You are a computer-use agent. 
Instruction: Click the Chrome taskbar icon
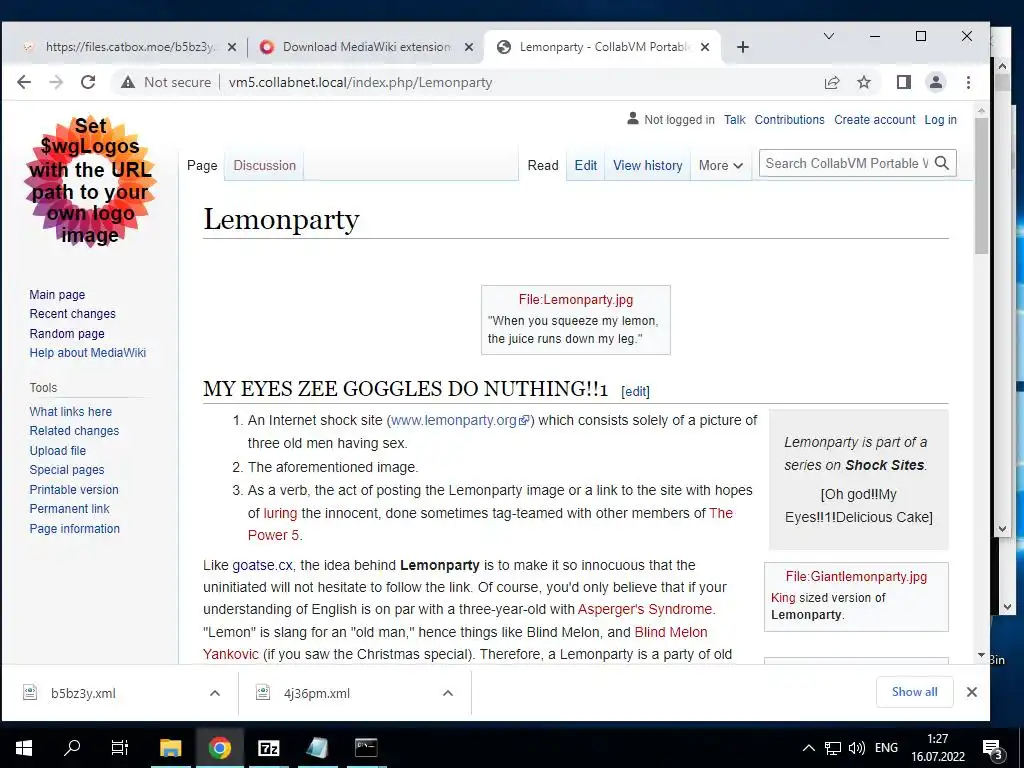pyautogui.click(x=219, y=748)
